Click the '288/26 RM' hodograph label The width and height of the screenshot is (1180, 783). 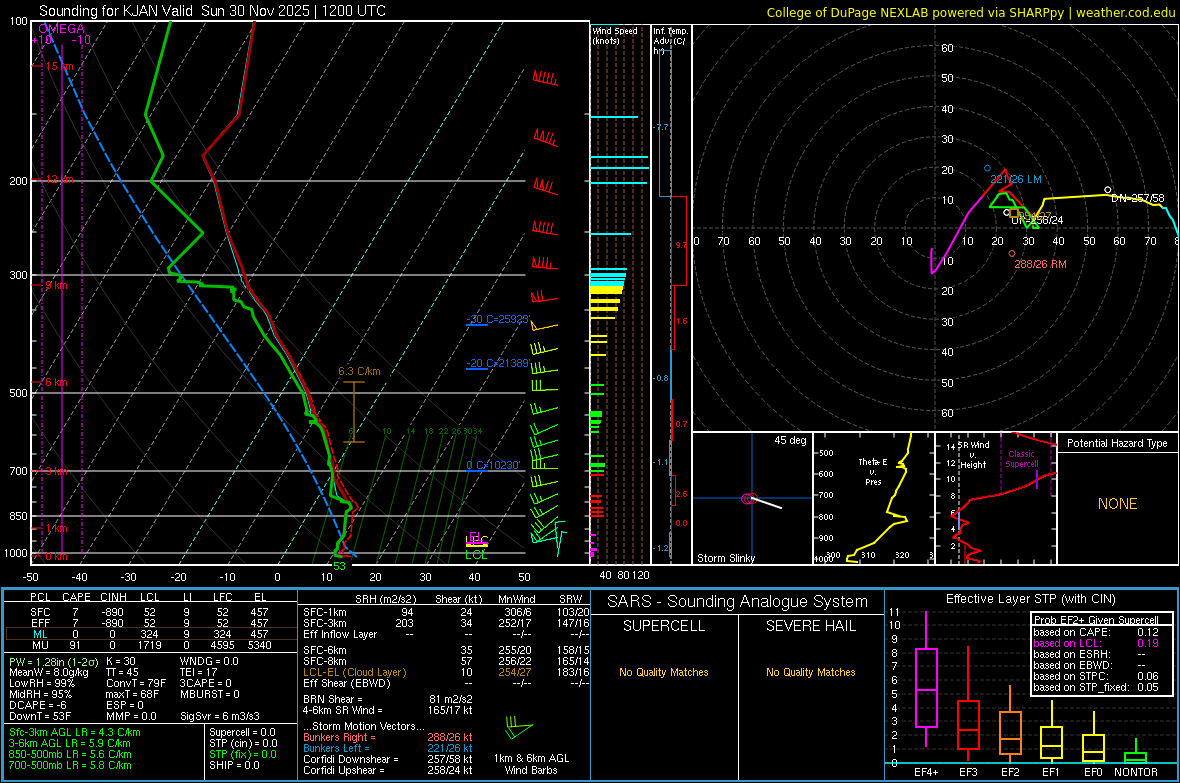(1040, 264)
